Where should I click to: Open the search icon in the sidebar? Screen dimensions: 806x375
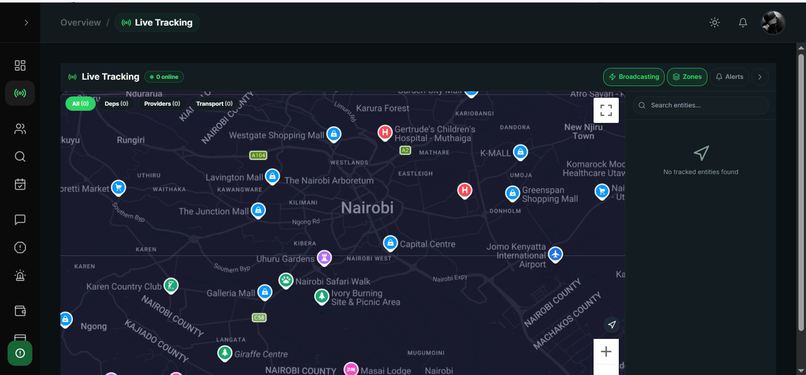(x=20, y=157)
